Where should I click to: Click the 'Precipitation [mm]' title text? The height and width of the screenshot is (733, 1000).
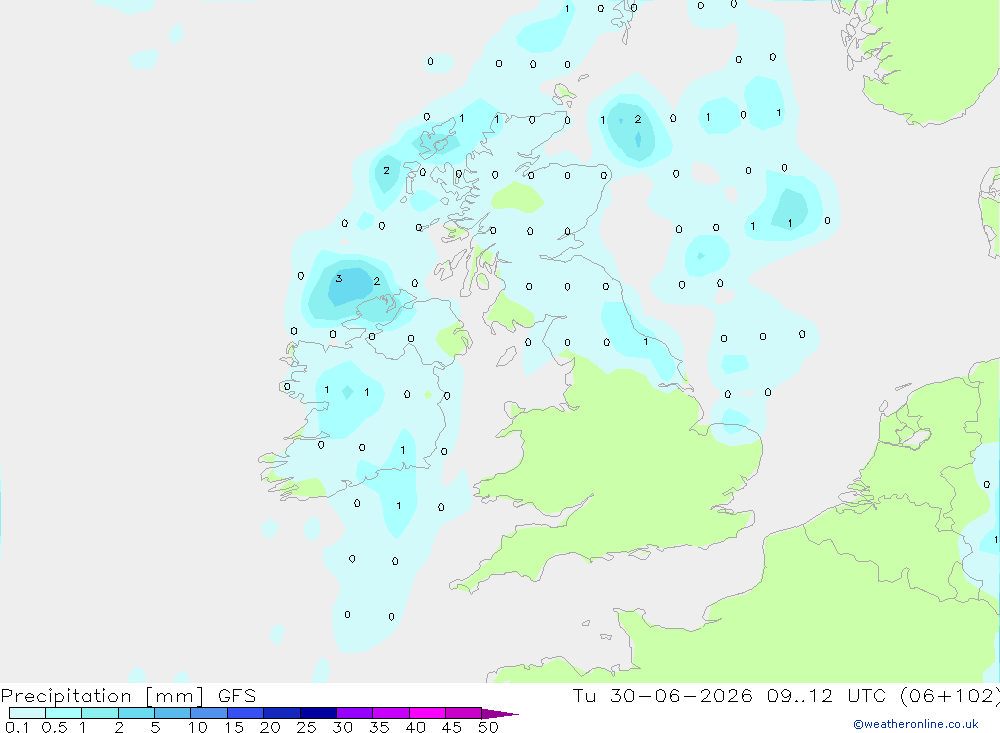click(102, 696)
